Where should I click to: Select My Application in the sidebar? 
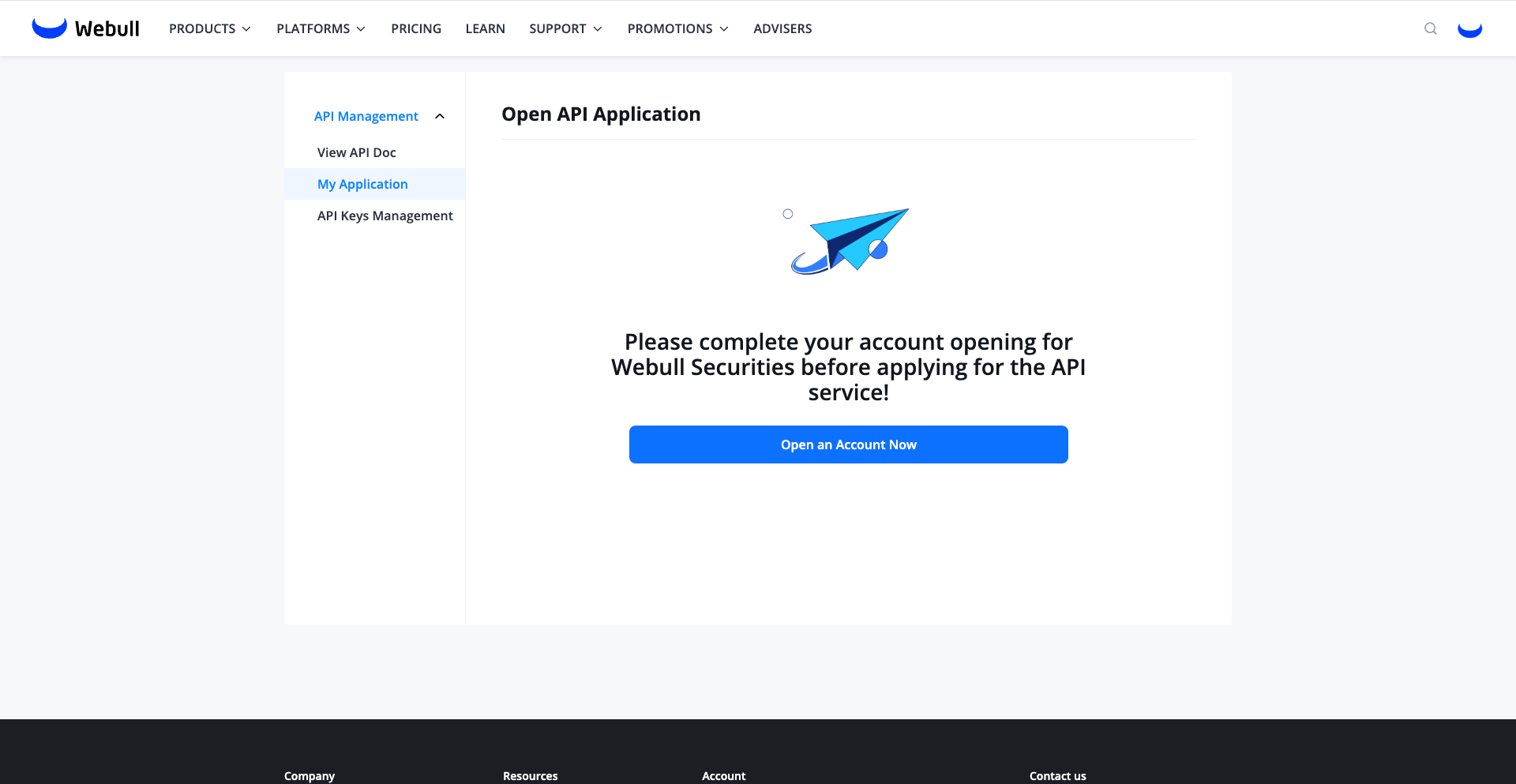pyautogui.click(x=374, y=184)
